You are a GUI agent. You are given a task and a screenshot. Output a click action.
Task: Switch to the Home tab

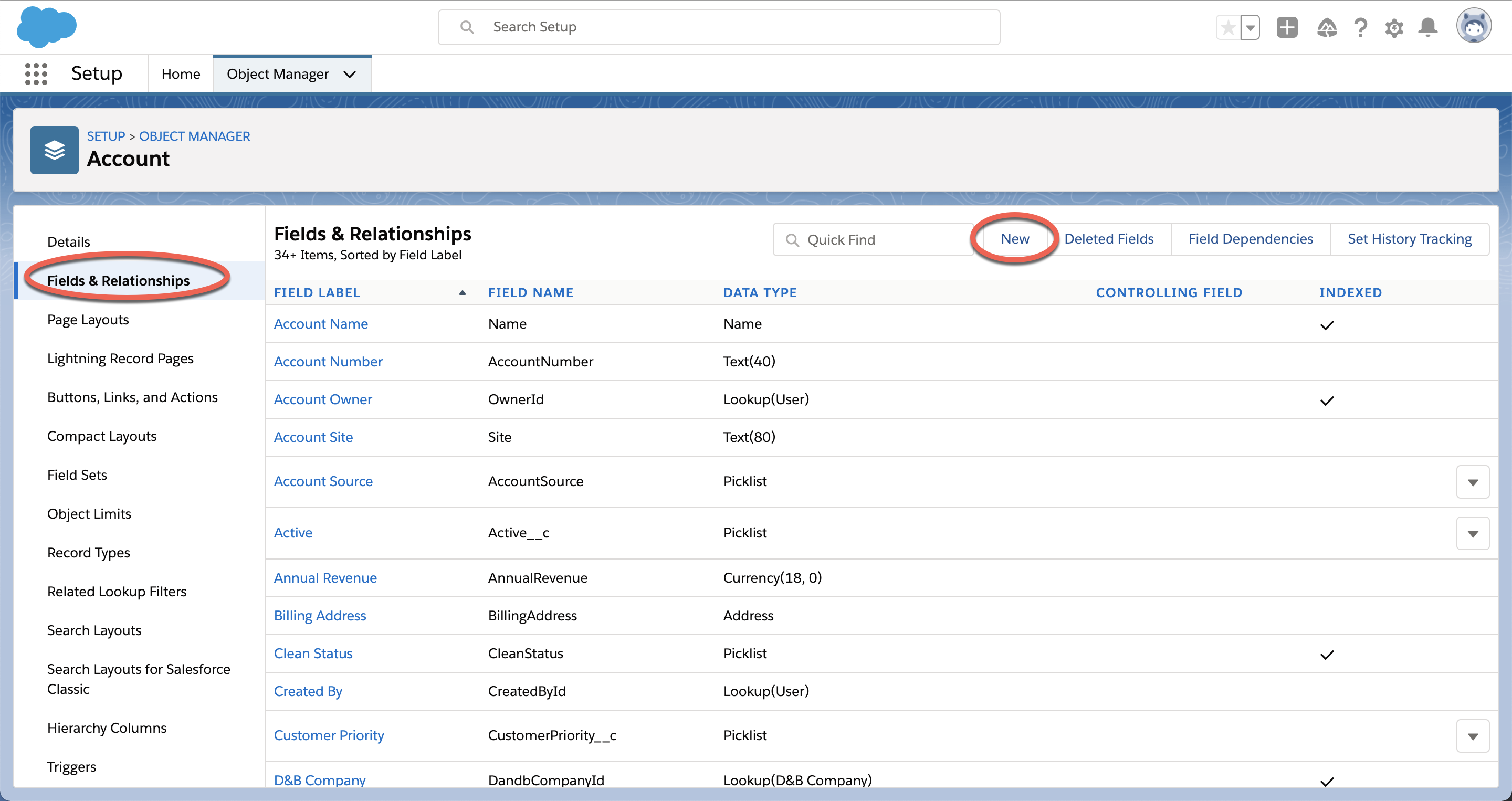[x=181, y=74]
